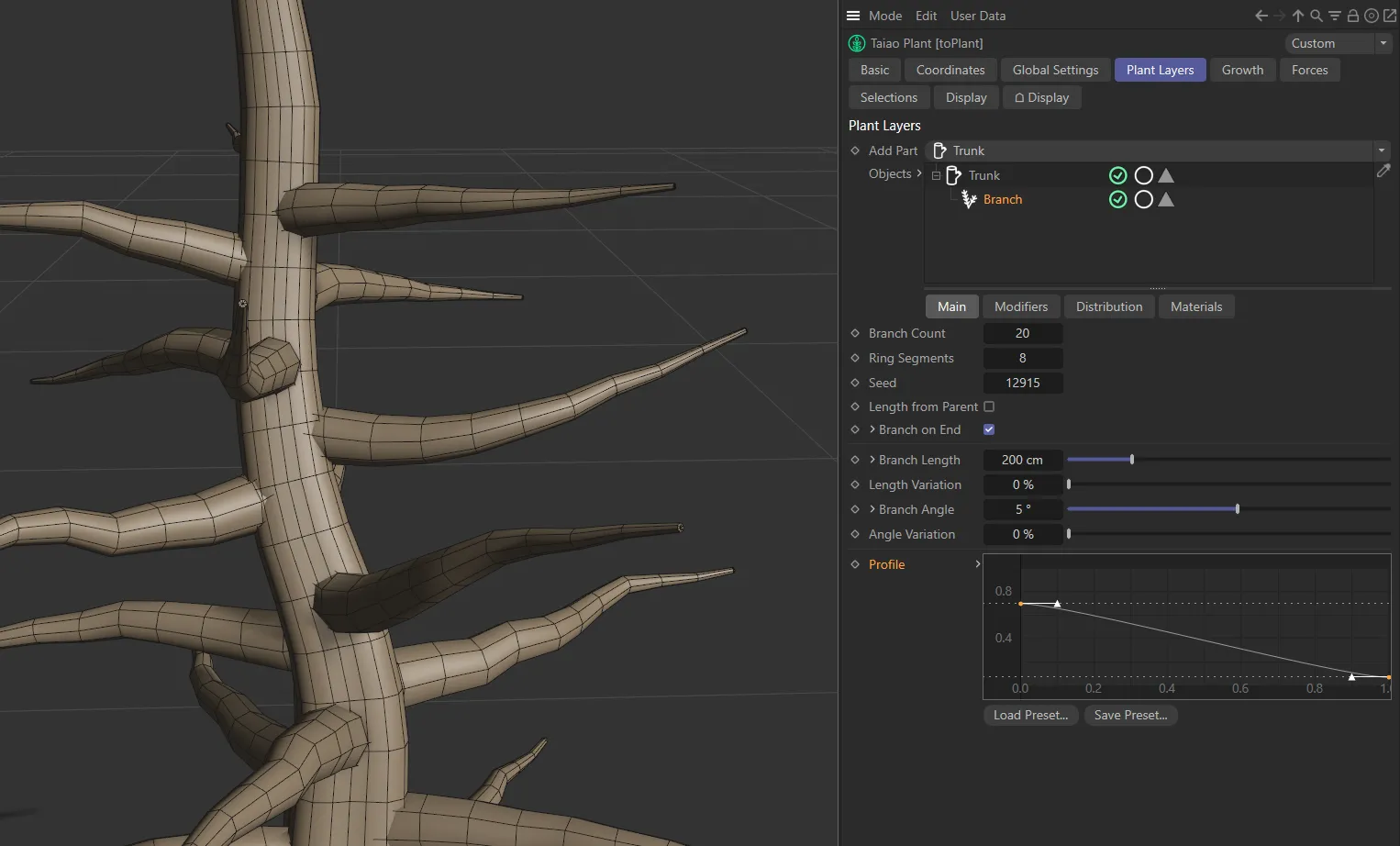Click the eyedropper picker icon

[x=1383, y=171]
